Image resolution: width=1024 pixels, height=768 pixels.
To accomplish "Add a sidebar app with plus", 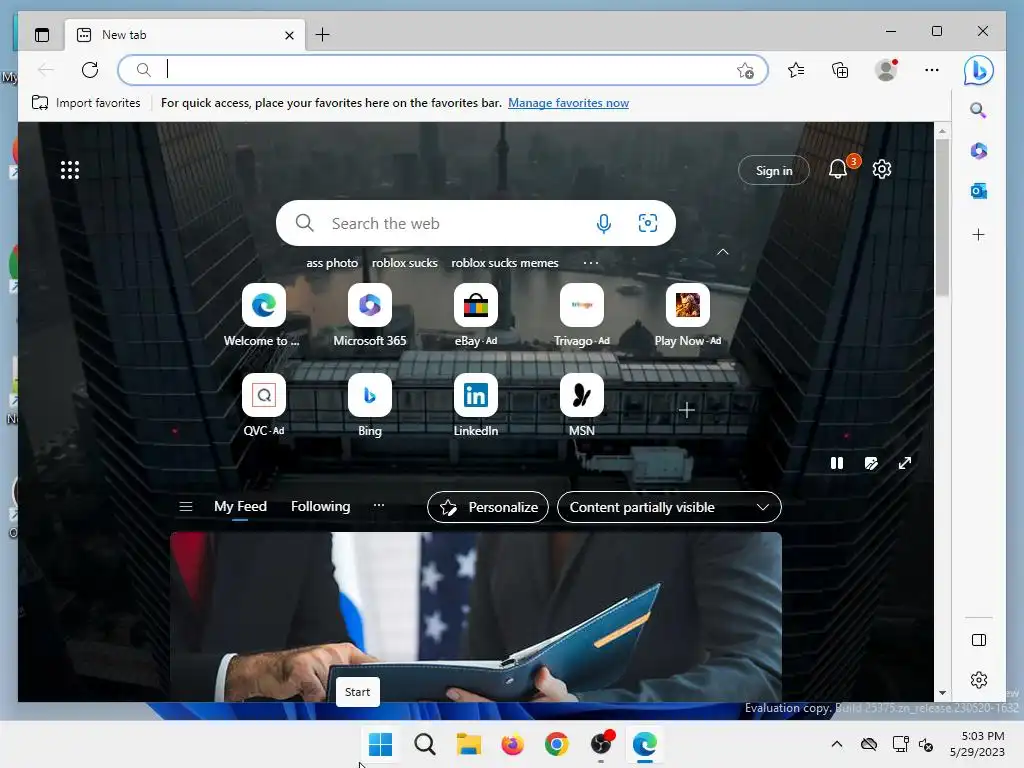I will point(978,234).
